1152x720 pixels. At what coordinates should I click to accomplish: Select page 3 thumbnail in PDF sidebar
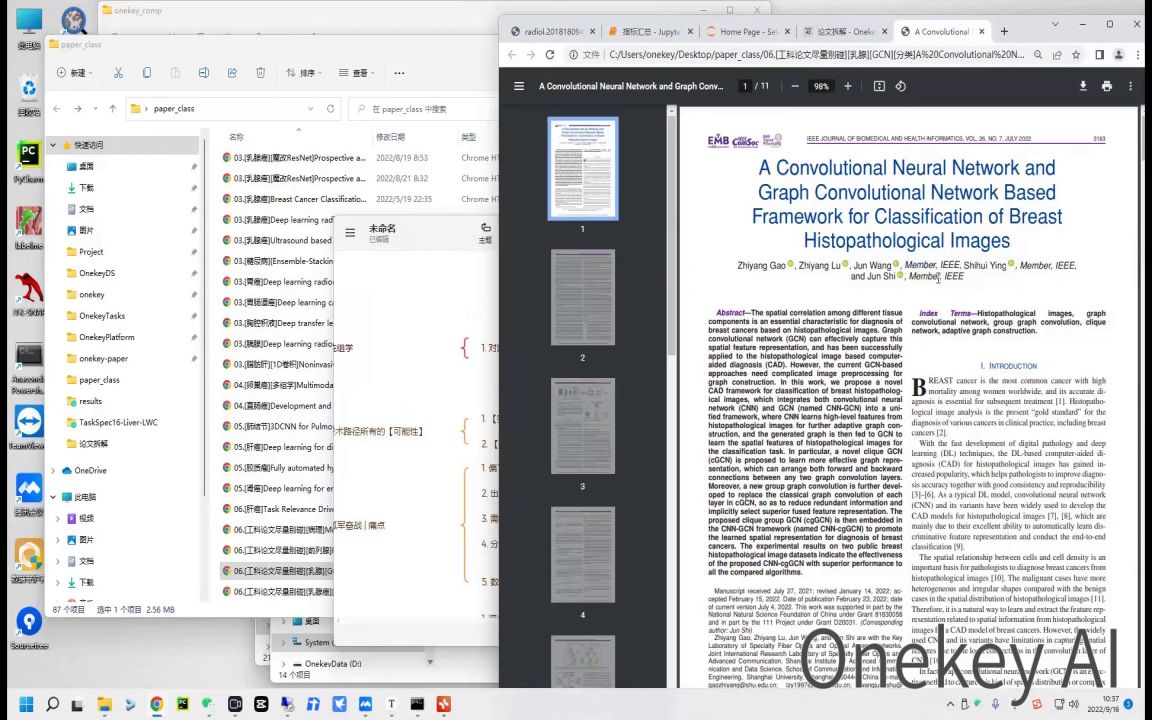(x=582, y=426)
